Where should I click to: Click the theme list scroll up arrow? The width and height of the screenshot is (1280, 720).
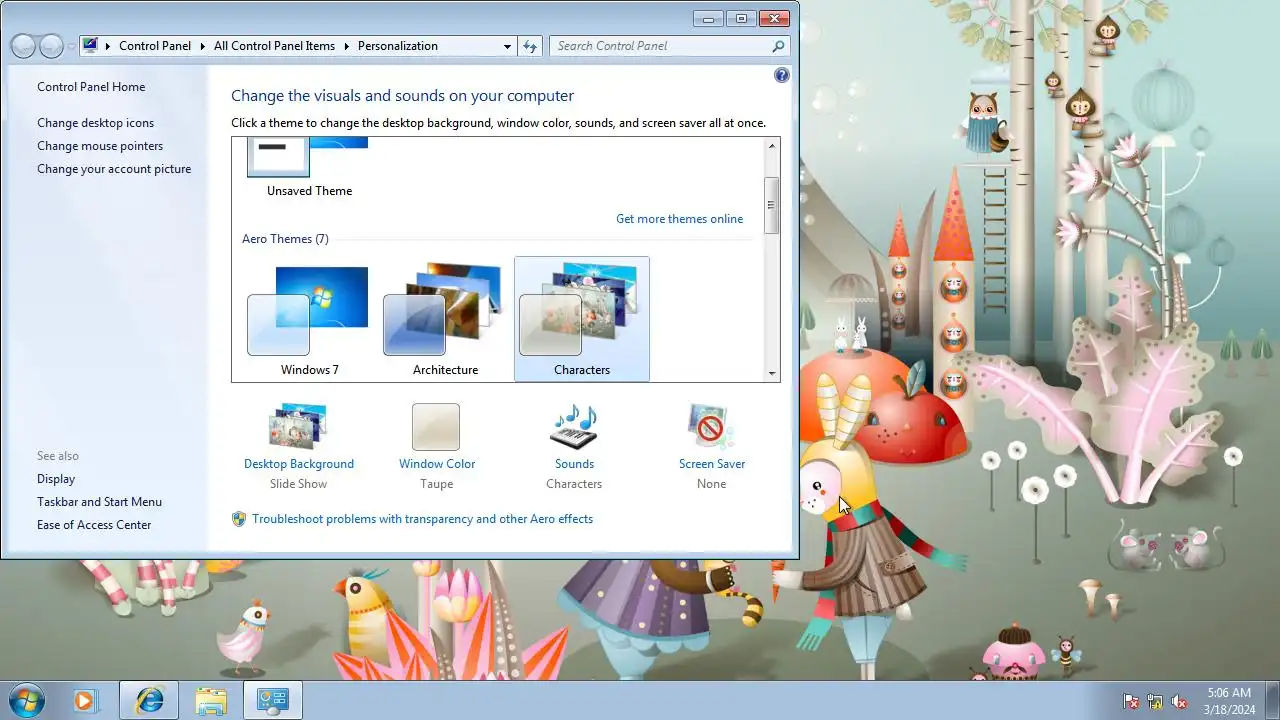[x=771, y=146]
